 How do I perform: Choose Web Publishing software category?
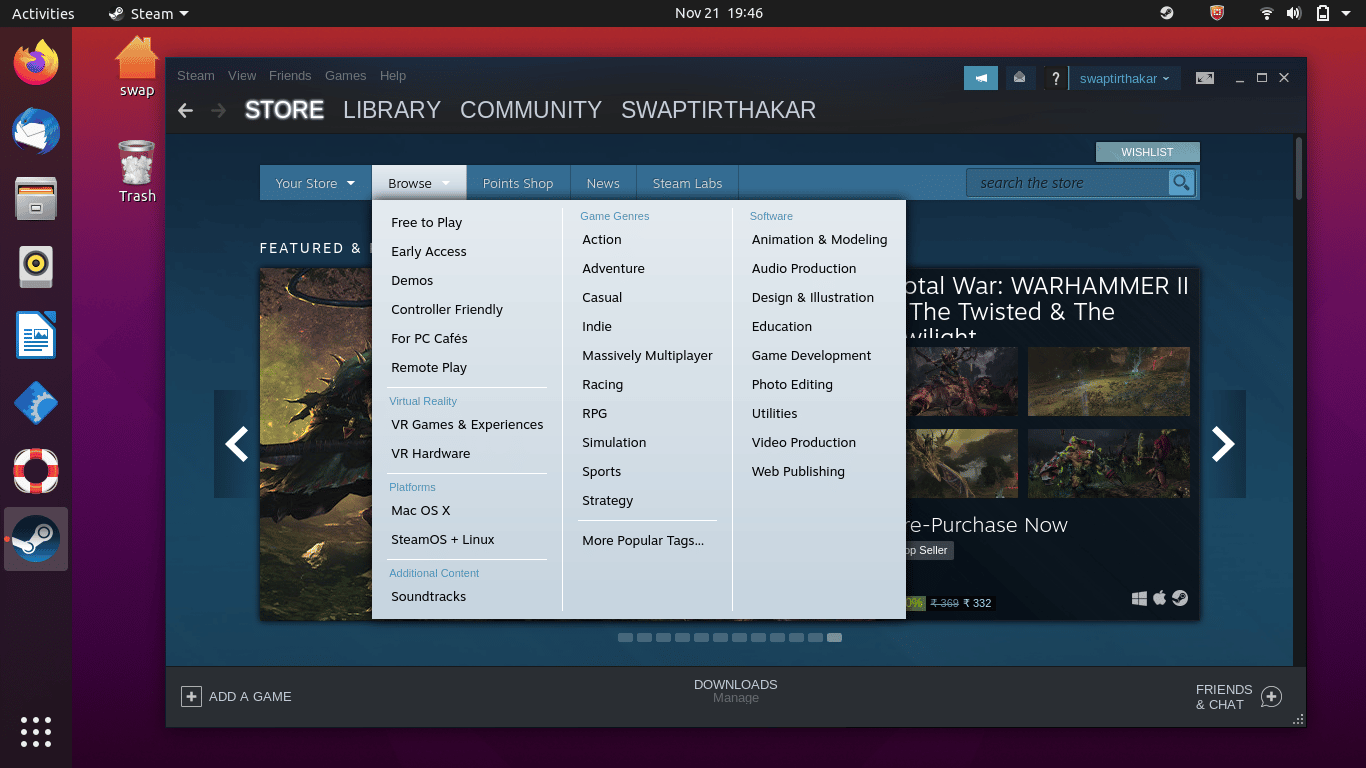798,471
